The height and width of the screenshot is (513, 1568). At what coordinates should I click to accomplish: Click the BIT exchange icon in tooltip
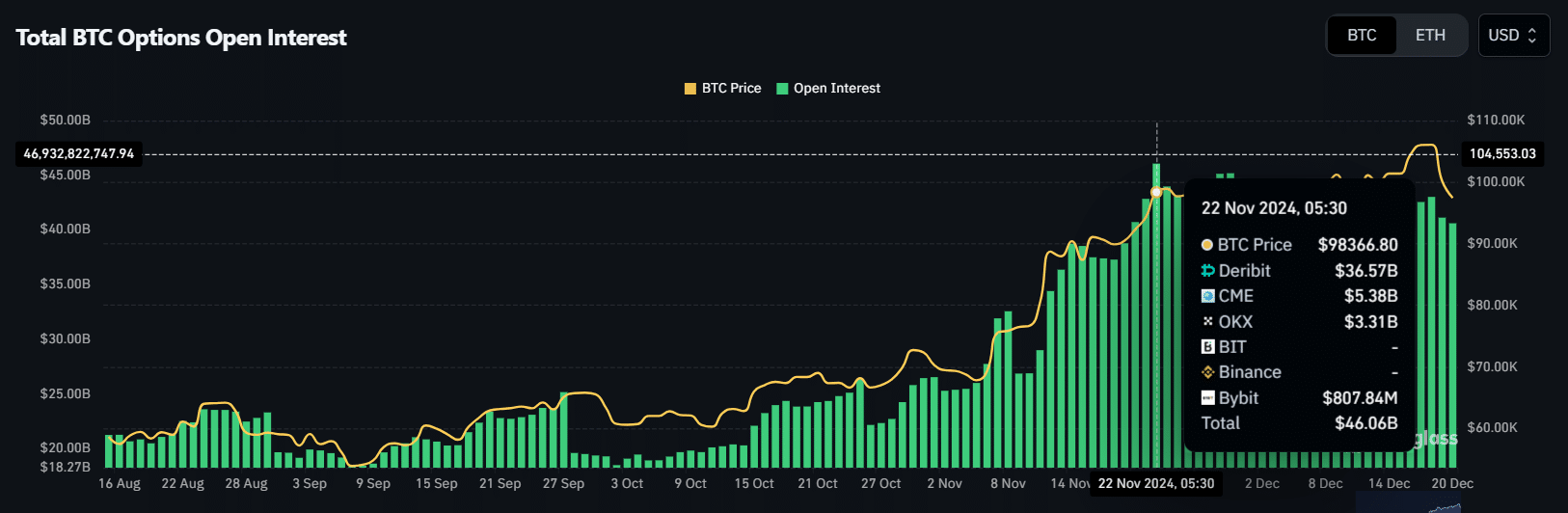coord(1207,347)
